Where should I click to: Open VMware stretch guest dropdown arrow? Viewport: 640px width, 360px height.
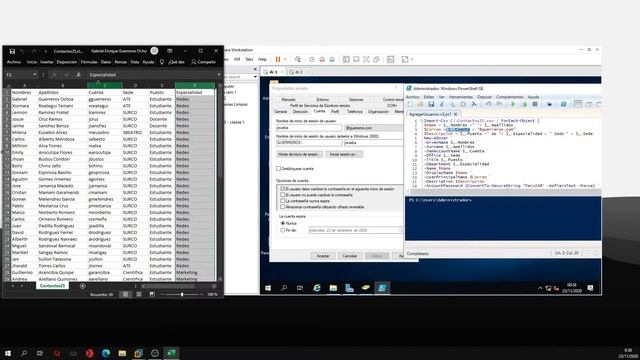[x=412, y=59]
